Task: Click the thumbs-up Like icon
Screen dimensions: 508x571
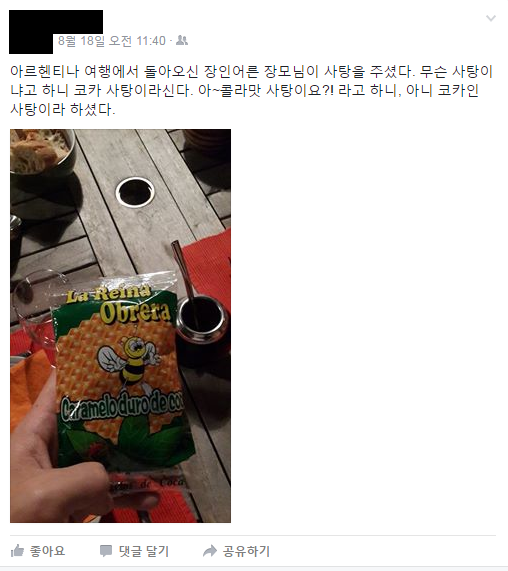Action: pyautogui.click(x=17, y=551)
